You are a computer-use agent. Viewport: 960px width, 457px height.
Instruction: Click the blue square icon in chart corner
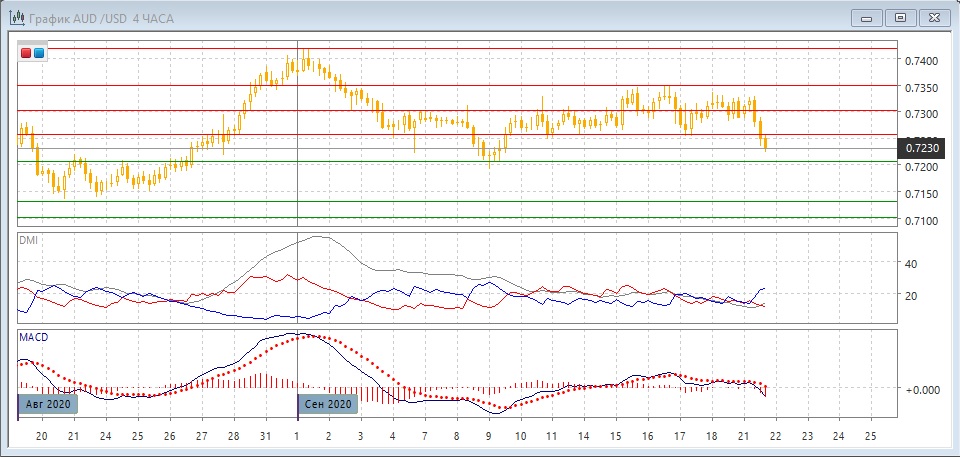pos(39,52)
